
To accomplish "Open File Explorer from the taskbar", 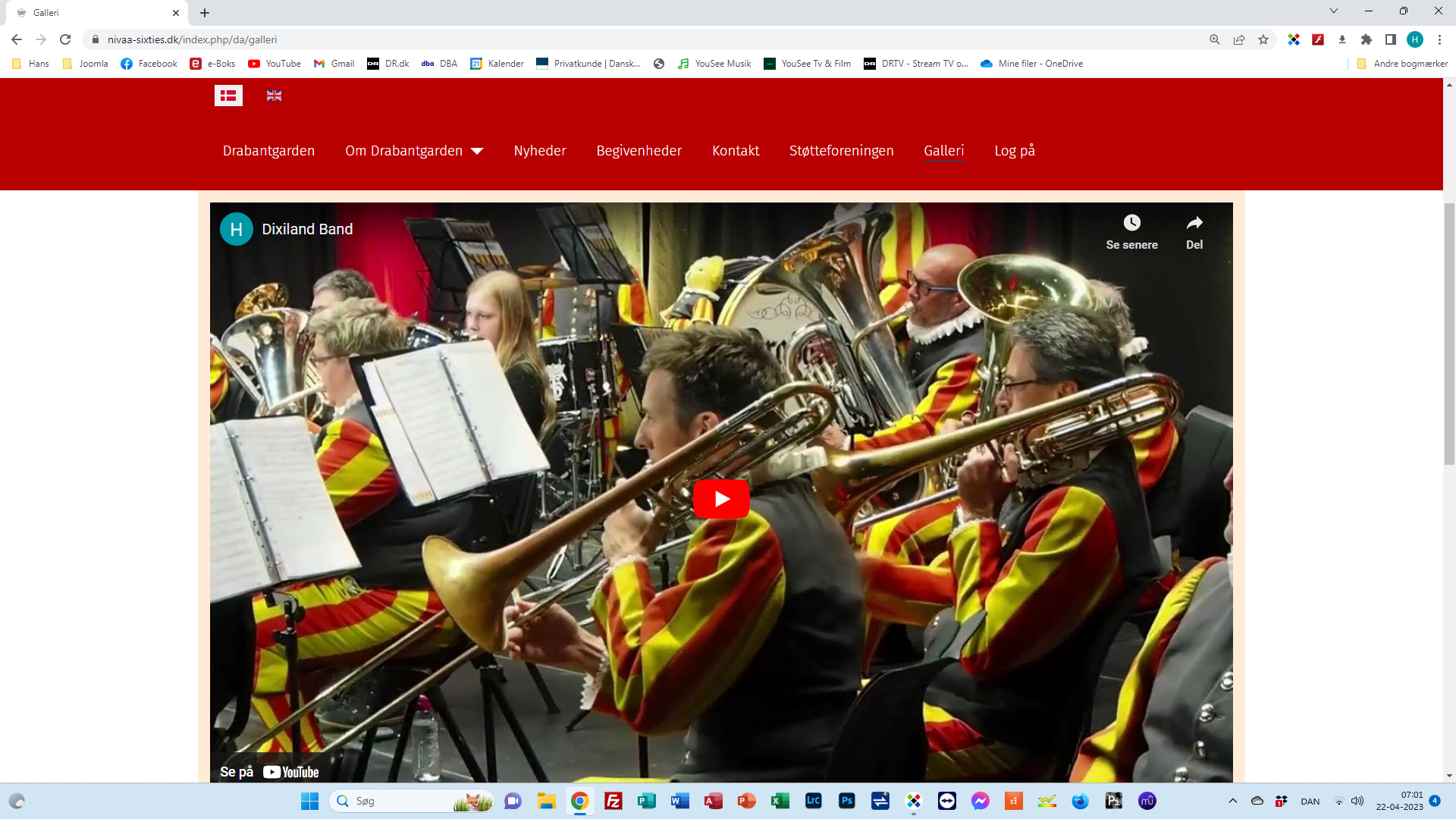I will click(x=546, y=801).
